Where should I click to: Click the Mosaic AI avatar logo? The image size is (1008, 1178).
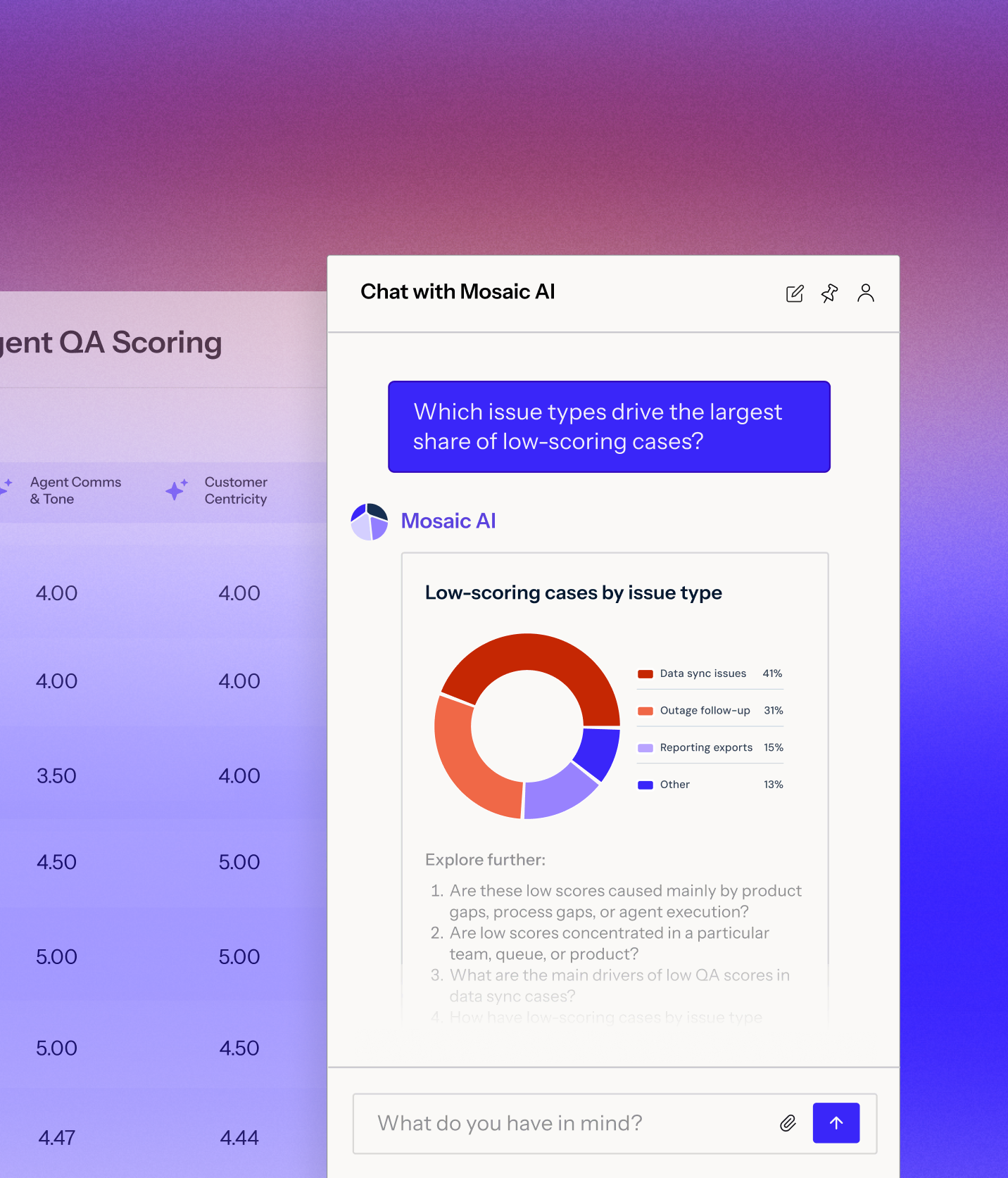[x=370, y=521]
